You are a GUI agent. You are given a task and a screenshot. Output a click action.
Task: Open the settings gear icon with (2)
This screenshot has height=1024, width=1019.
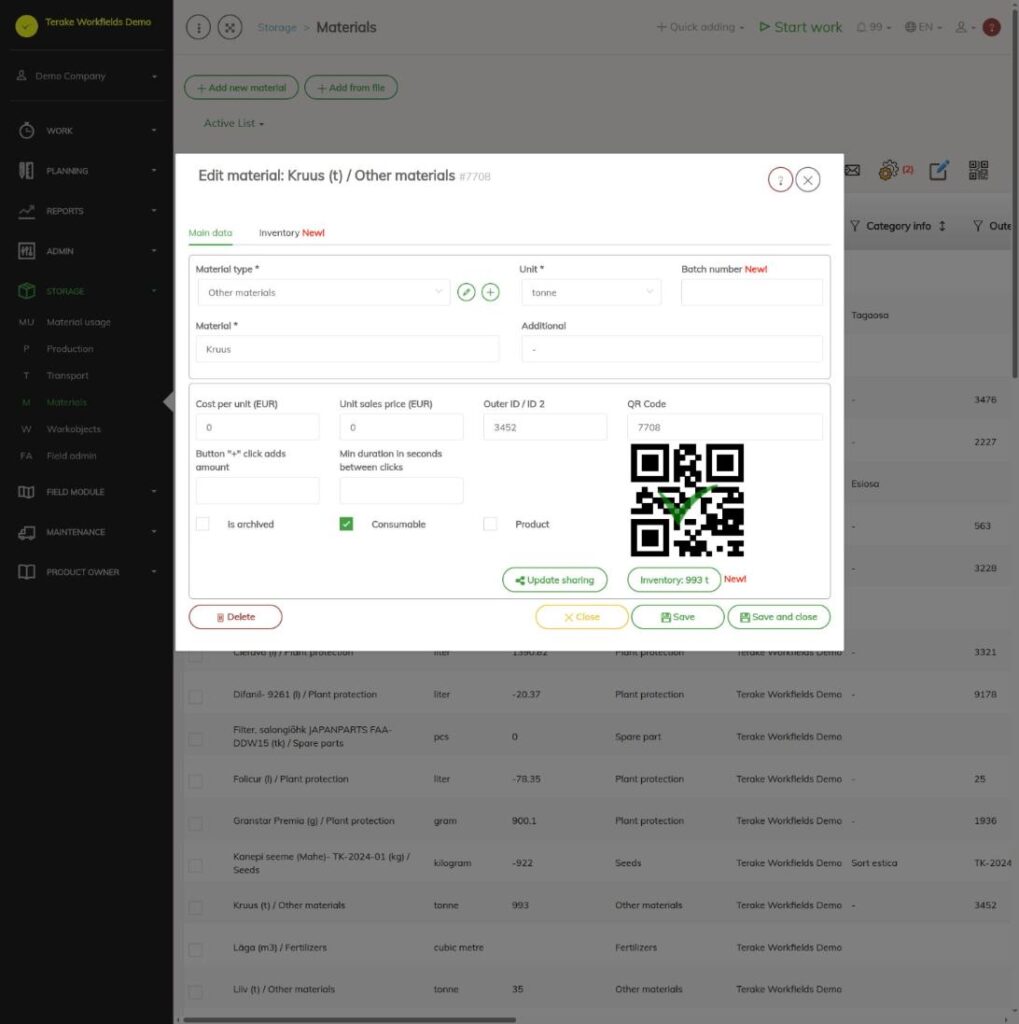click(x=888, y=170)
